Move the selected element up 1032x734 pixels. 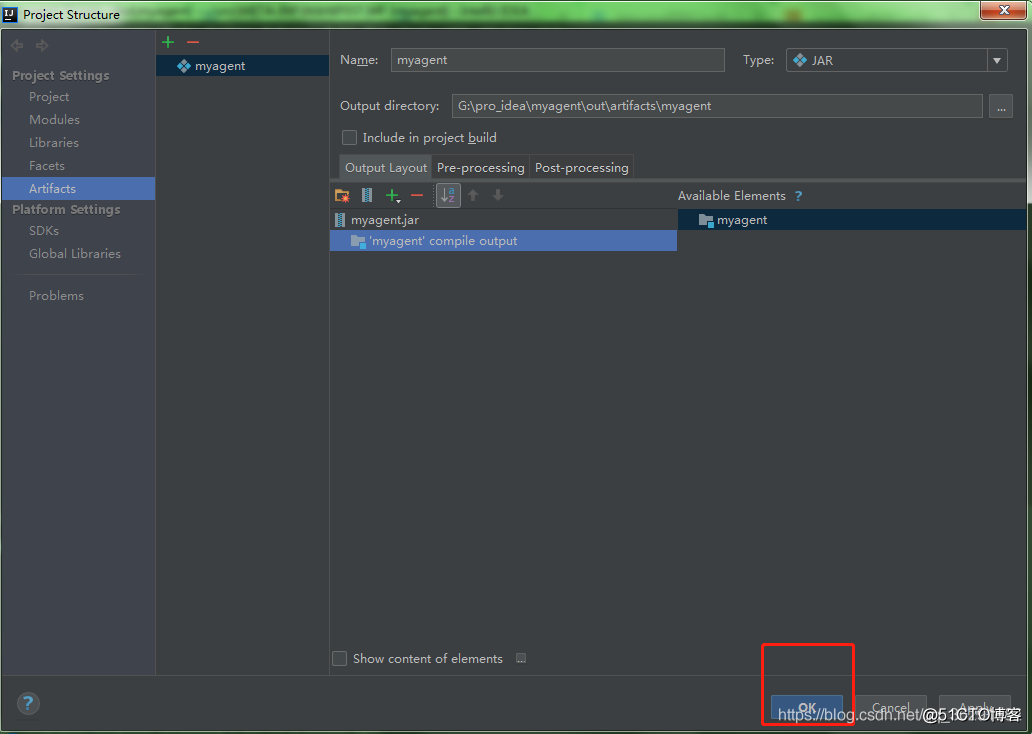[x=473, y=196]
